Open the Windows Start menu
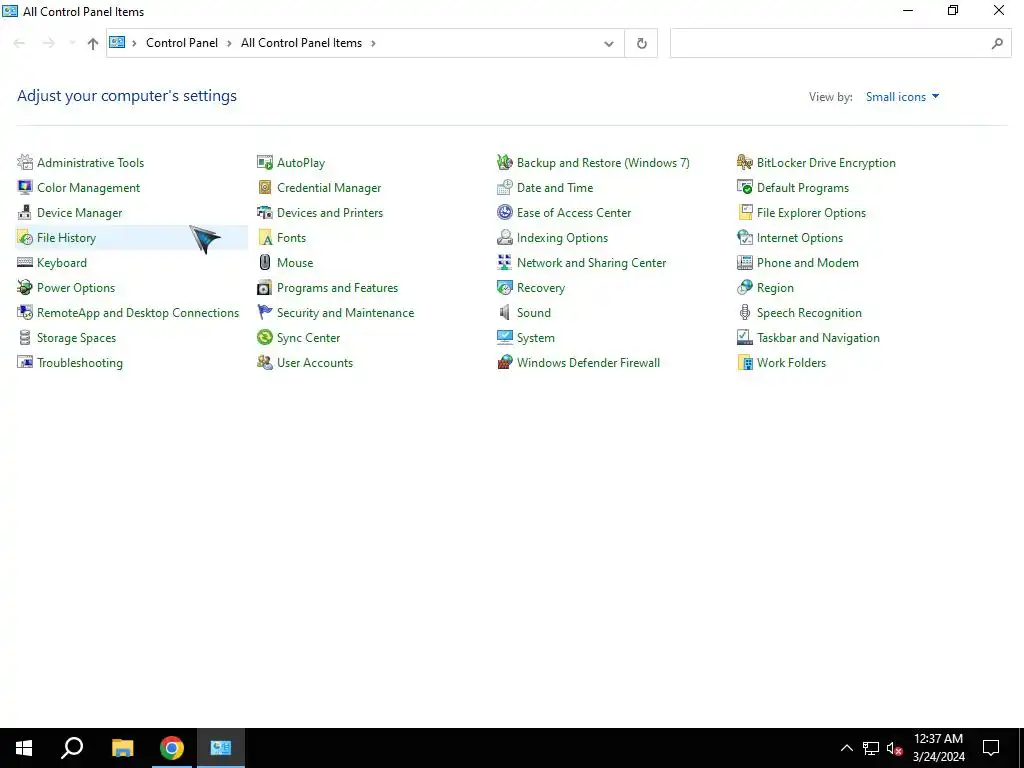Viewport: 1024px width, 768px height. click(x=24, y=748)
